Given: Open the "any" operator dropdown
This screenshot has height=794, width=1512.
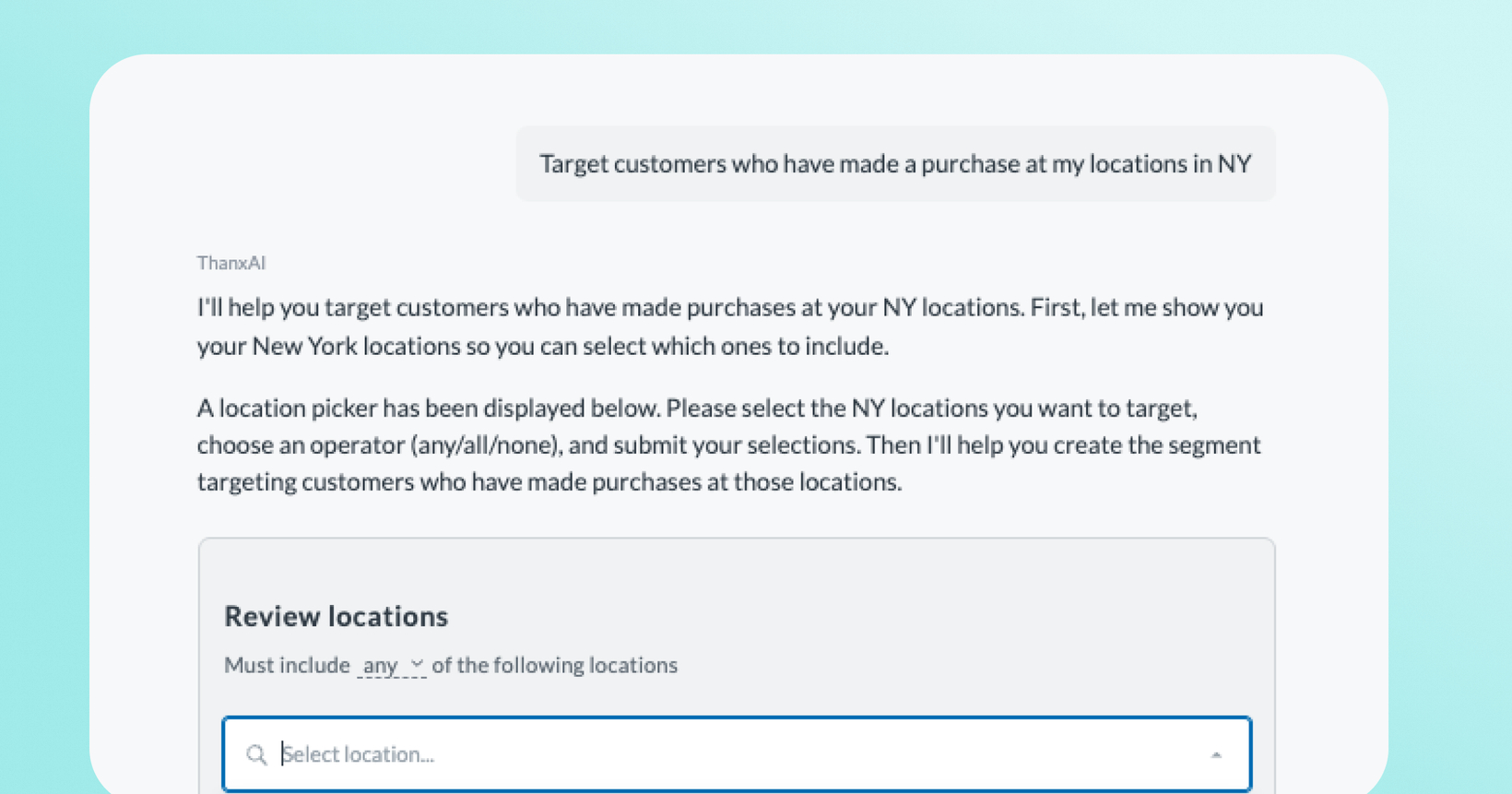Looking at the screenshot, I should coord(392,665).
